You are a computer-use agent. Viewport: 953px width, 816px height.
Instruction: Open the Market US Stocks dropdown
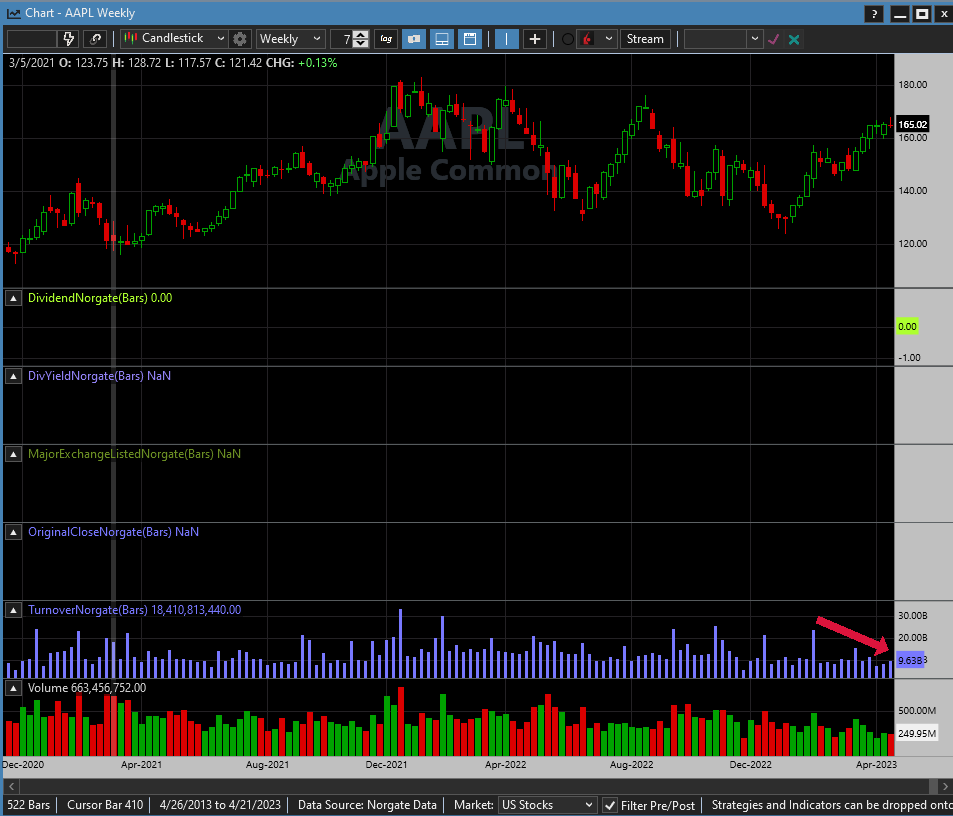[546, 805]
